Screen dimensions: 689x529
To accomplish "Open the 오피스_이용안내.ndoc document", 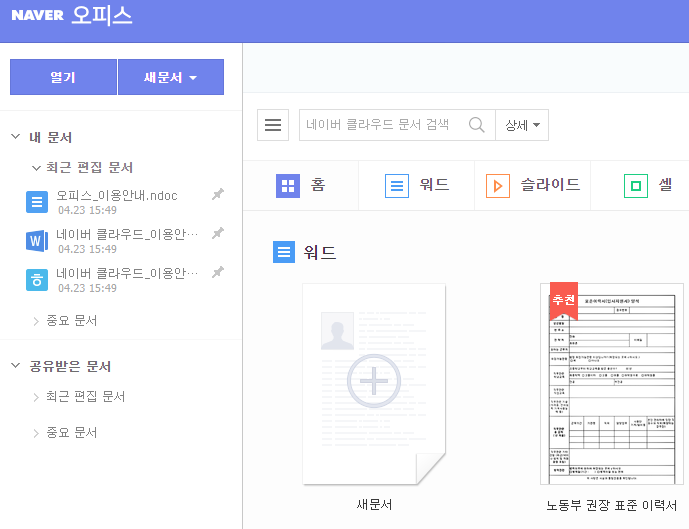I will point(117,196).
